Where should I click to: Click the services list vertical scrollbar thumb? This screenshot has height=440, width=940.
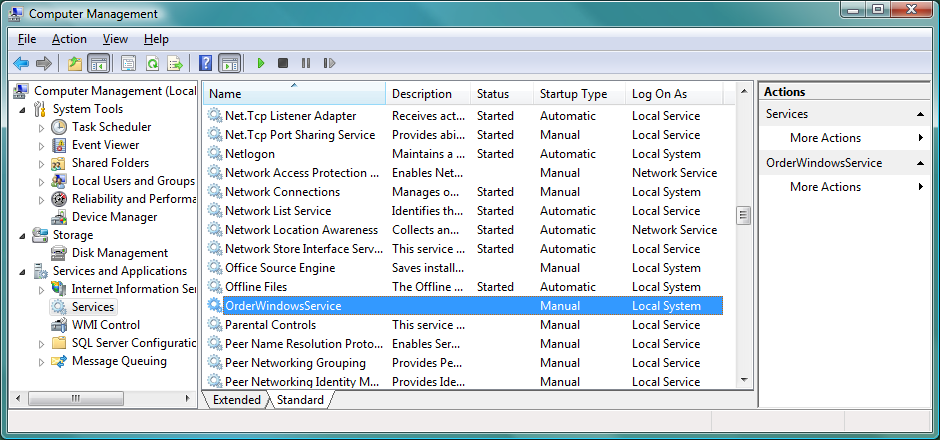click(743, 215)
